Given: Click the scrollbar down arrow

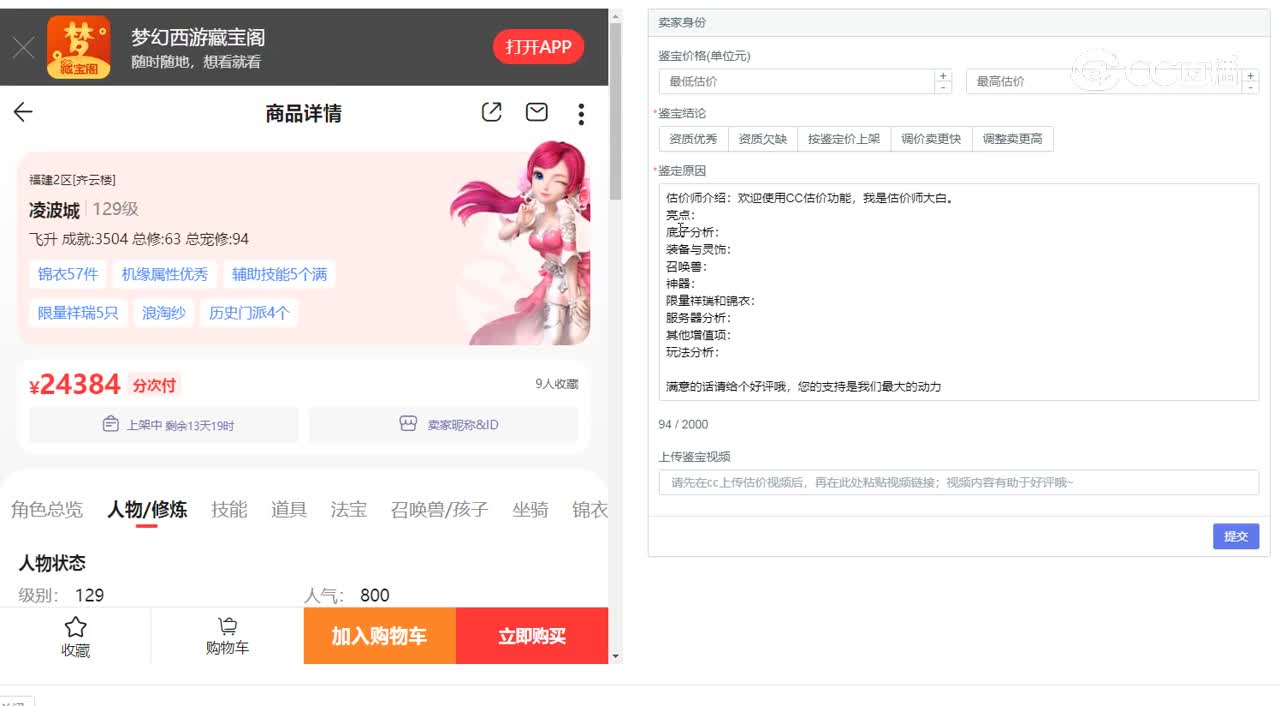Looking at the screenshot, I should coord(615,657).
